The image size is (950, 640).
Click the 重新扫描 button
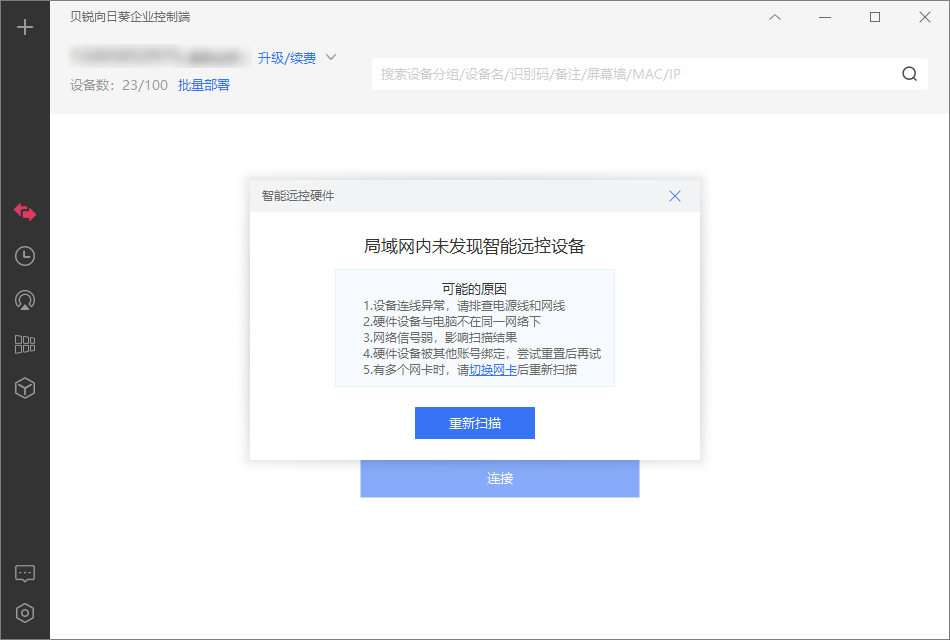[x=475, y=423]
